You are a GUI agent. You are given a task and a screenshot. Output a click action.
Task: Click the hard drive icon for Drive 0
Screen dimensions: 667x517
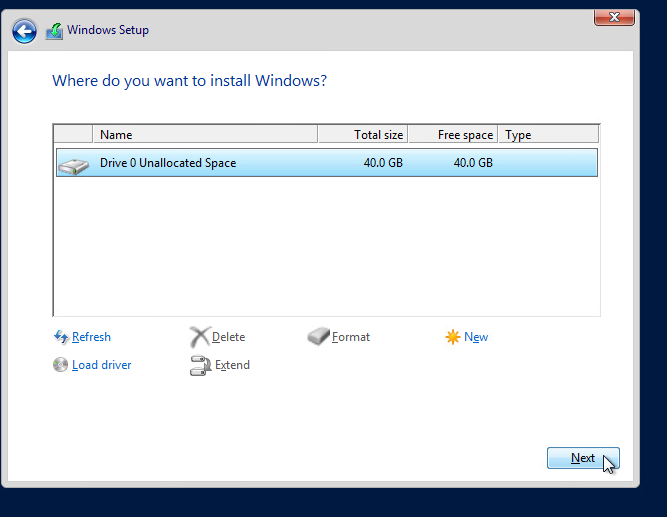click(74, 166)
